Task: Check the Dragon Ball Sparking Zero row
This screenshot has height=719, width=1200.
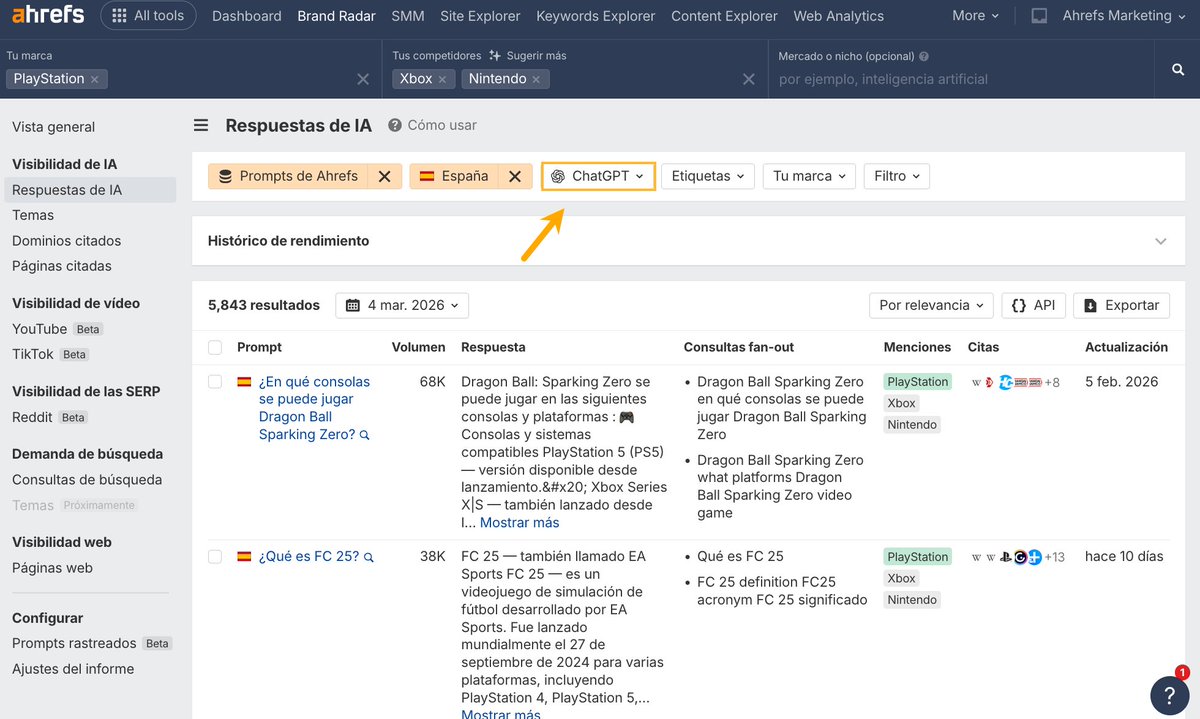Action: 215,381
